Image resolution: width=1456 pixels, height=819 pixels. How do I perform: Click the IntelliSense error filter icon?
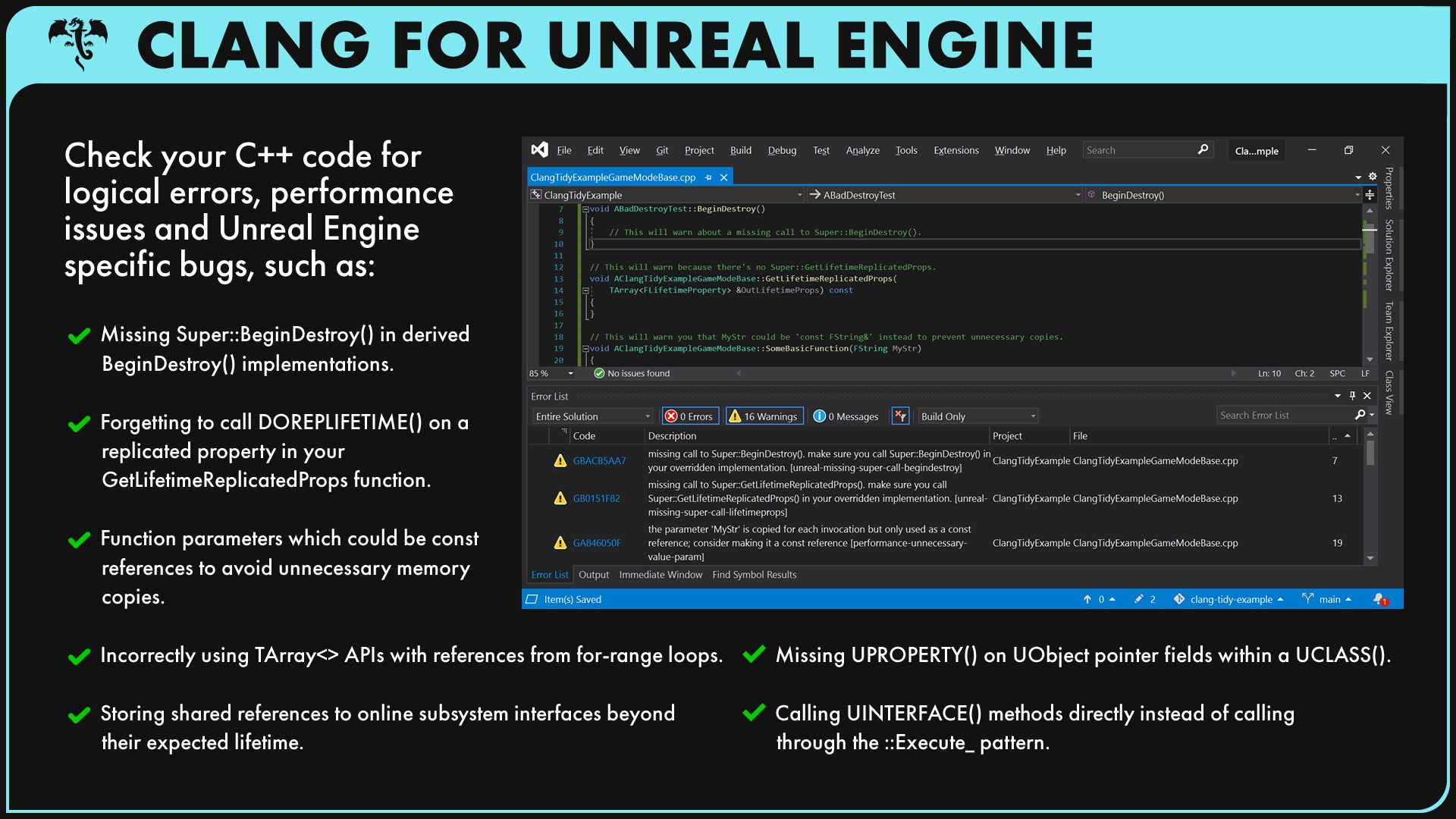[900, 416]
